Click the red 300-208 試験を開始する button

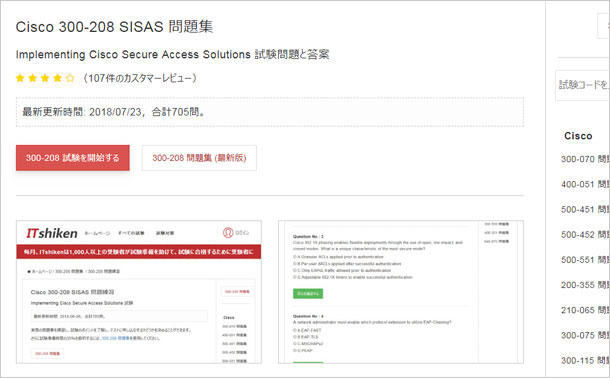73,158
